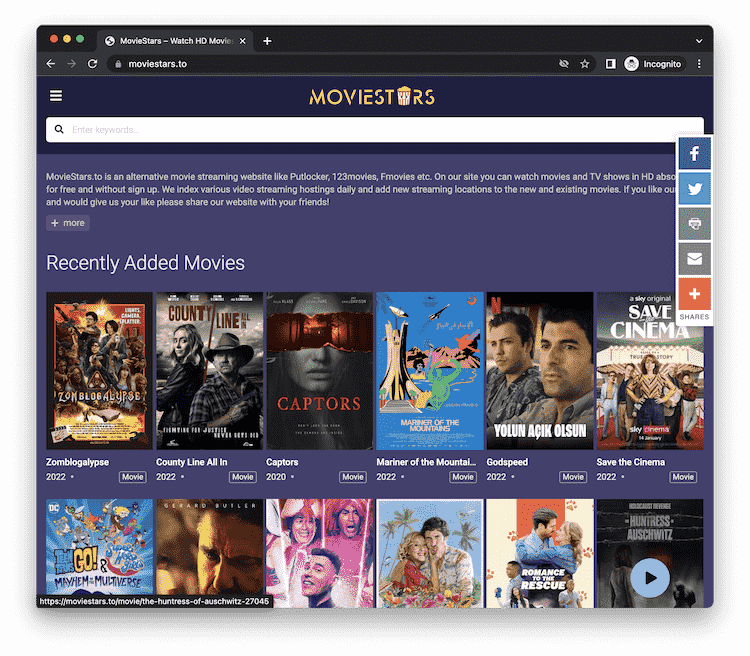Click Recently Added Movies heading
Viewport: 750px width, 656px height.
click(145, 263)
